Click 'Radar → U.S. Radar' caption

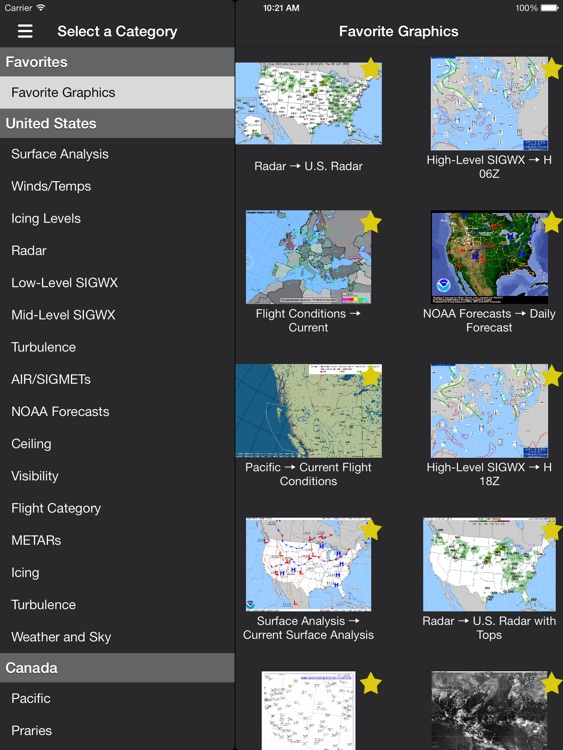coord(309,166)
